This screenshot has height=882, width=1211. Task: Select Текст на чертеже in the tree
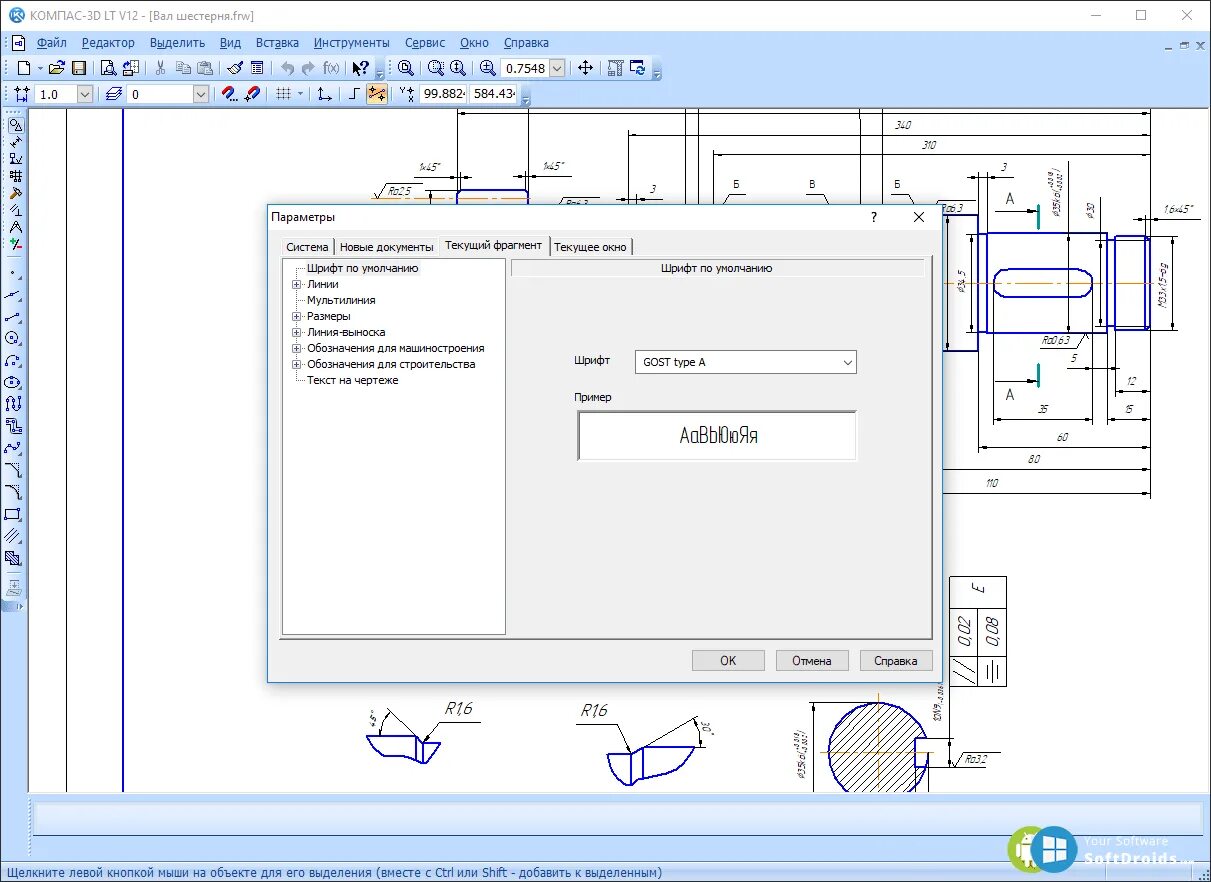click(352, 380)
